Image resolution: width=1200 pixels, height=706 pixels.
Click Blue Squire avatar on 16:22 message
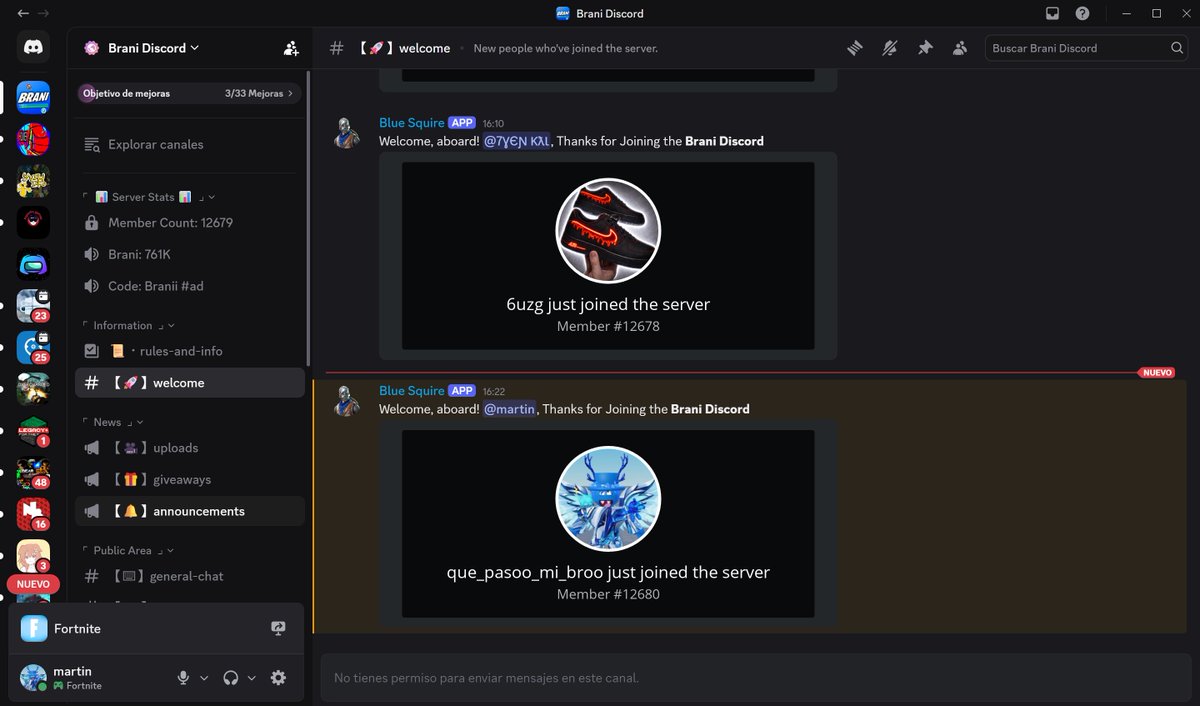click(x=347, y=401)
